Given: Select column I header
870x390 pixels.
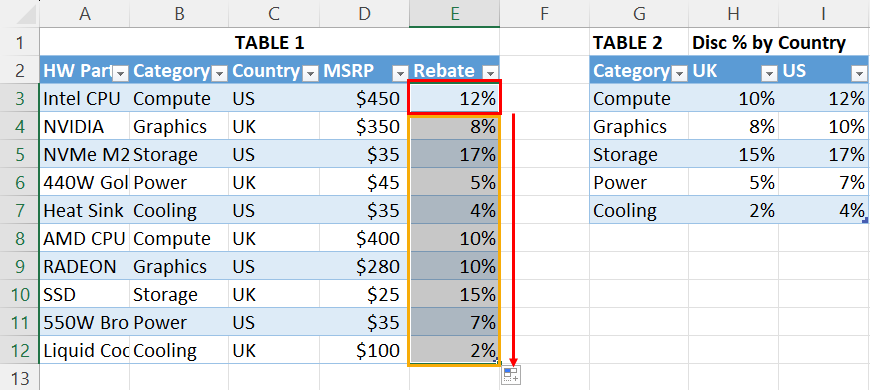Looking at the screenshot, I should pyautogui.click(x=824, y=14).
